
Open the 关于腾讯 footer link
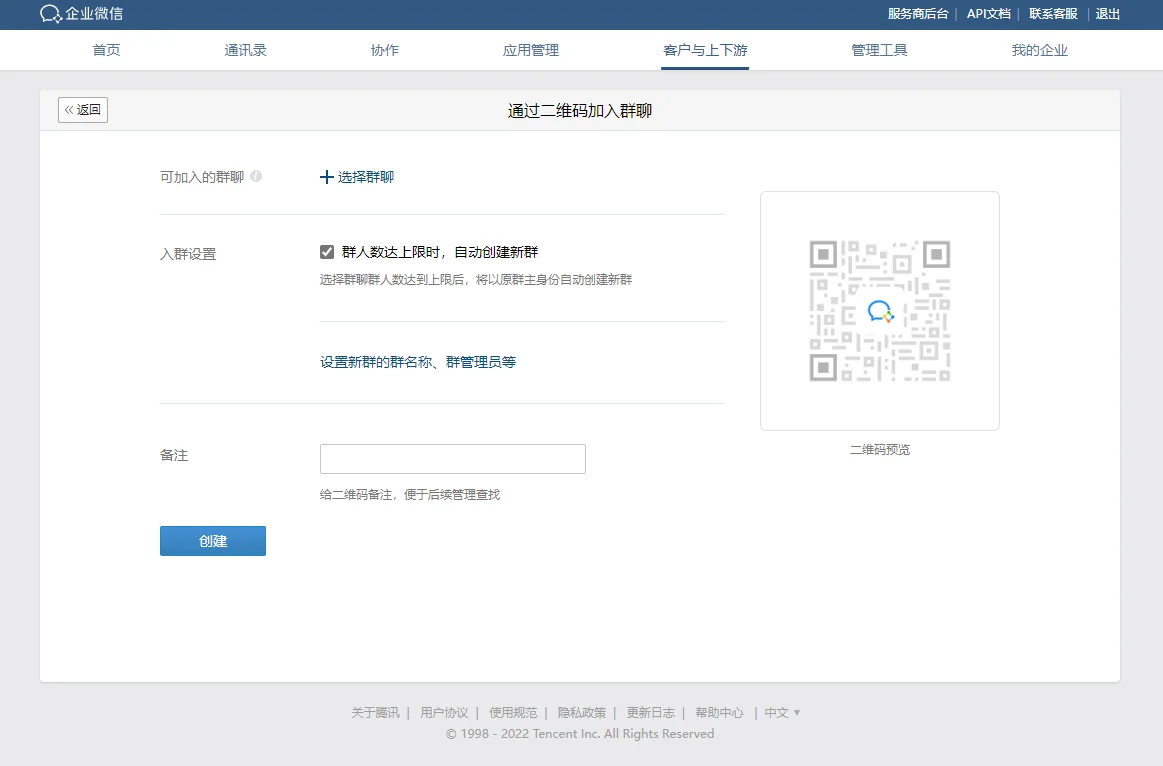[x=375, y=713]
